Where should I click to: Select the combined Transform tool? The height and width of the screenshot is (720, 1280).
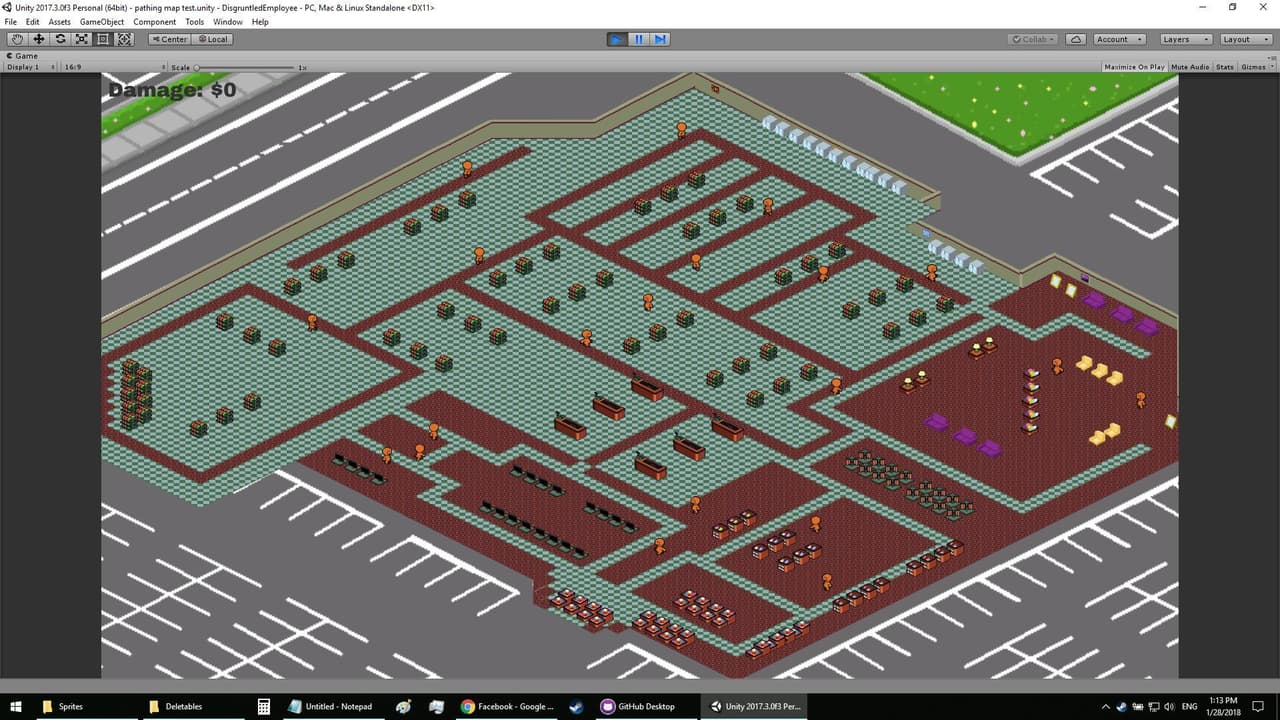click(125, 39)
